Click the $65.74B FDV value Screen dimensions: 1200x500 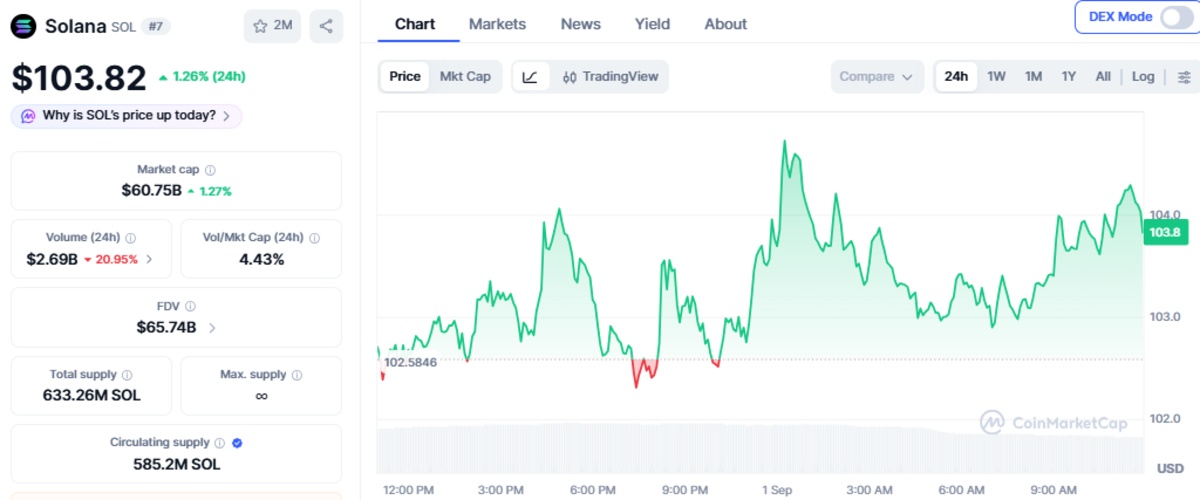(166, 327)
